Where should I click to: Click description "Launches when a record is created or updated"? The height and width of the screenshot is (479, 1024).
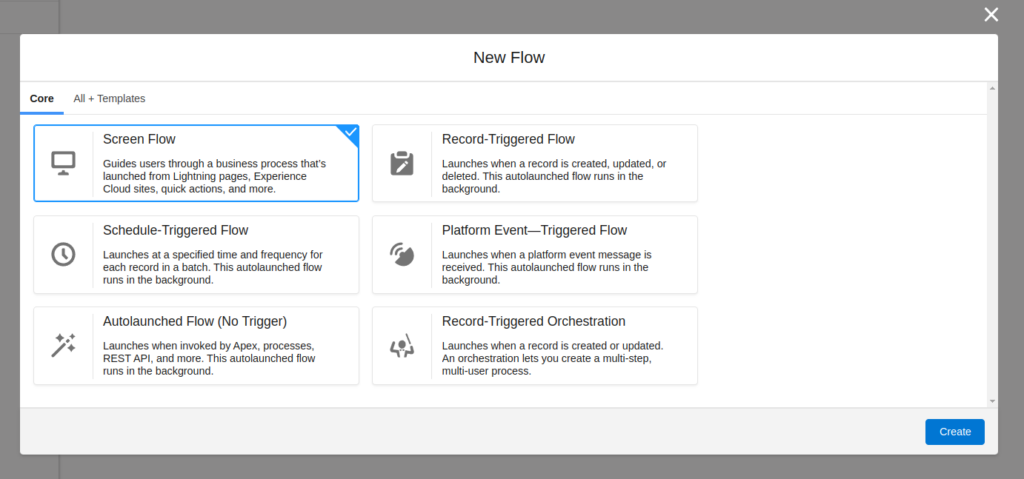pyautogui.click(x=552, y=358)
